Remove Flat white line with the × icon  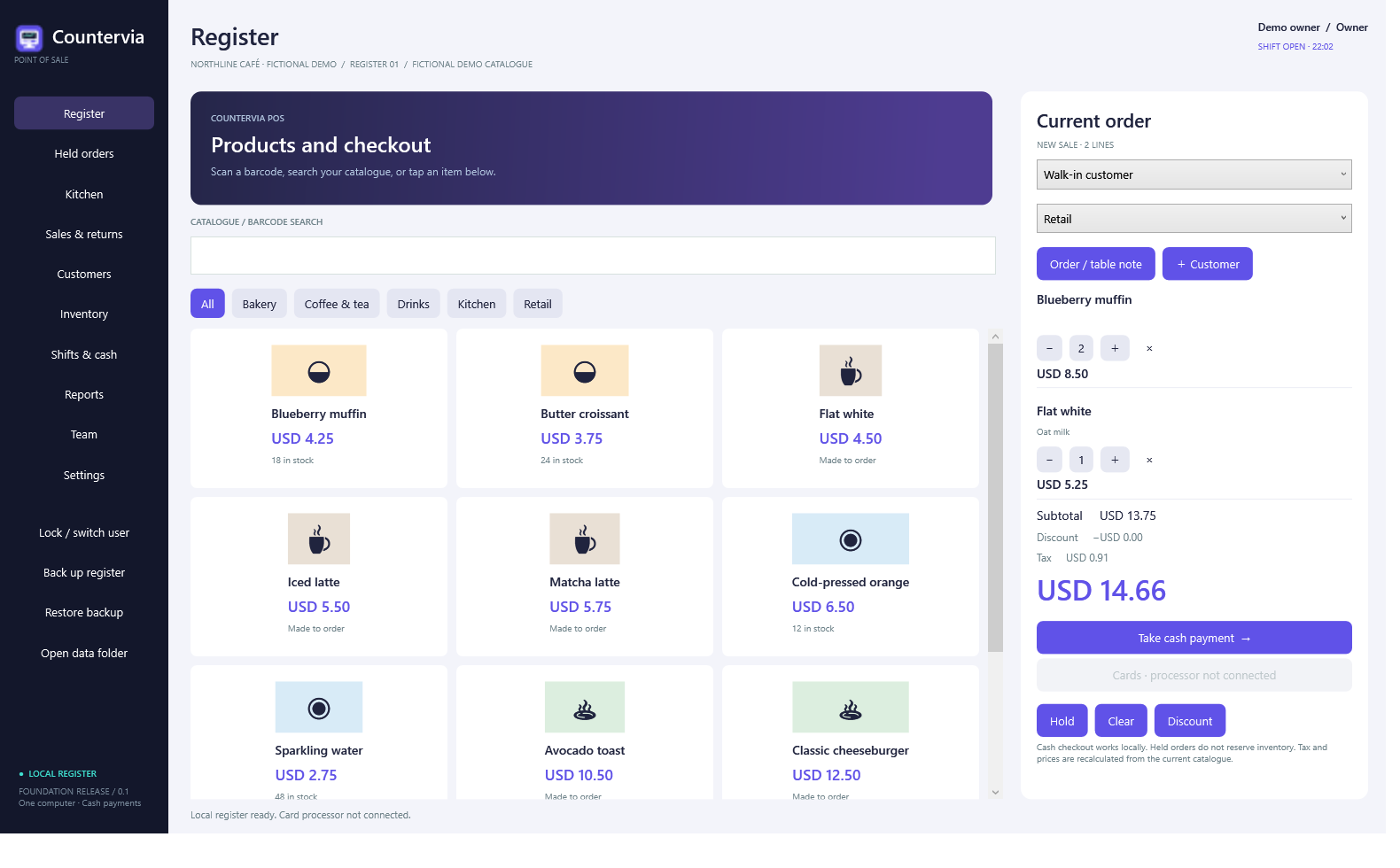tap(1149, 461)
